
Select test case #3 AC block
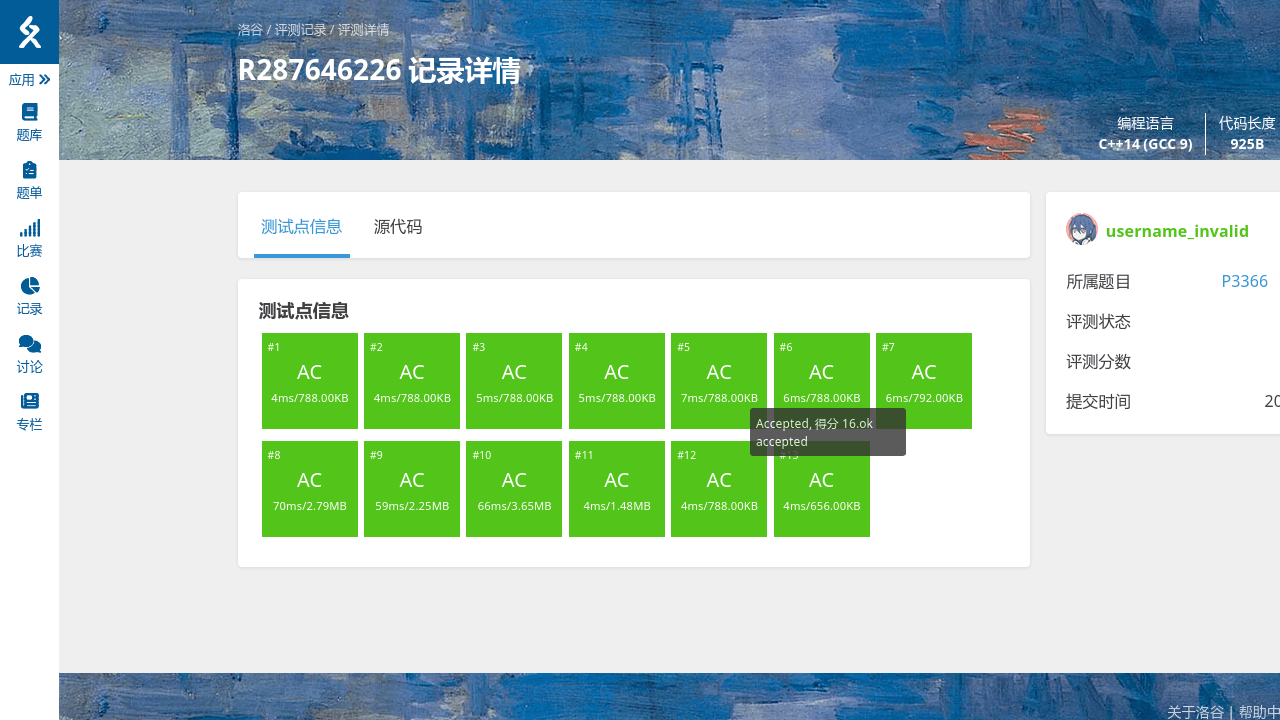(514, 381)
